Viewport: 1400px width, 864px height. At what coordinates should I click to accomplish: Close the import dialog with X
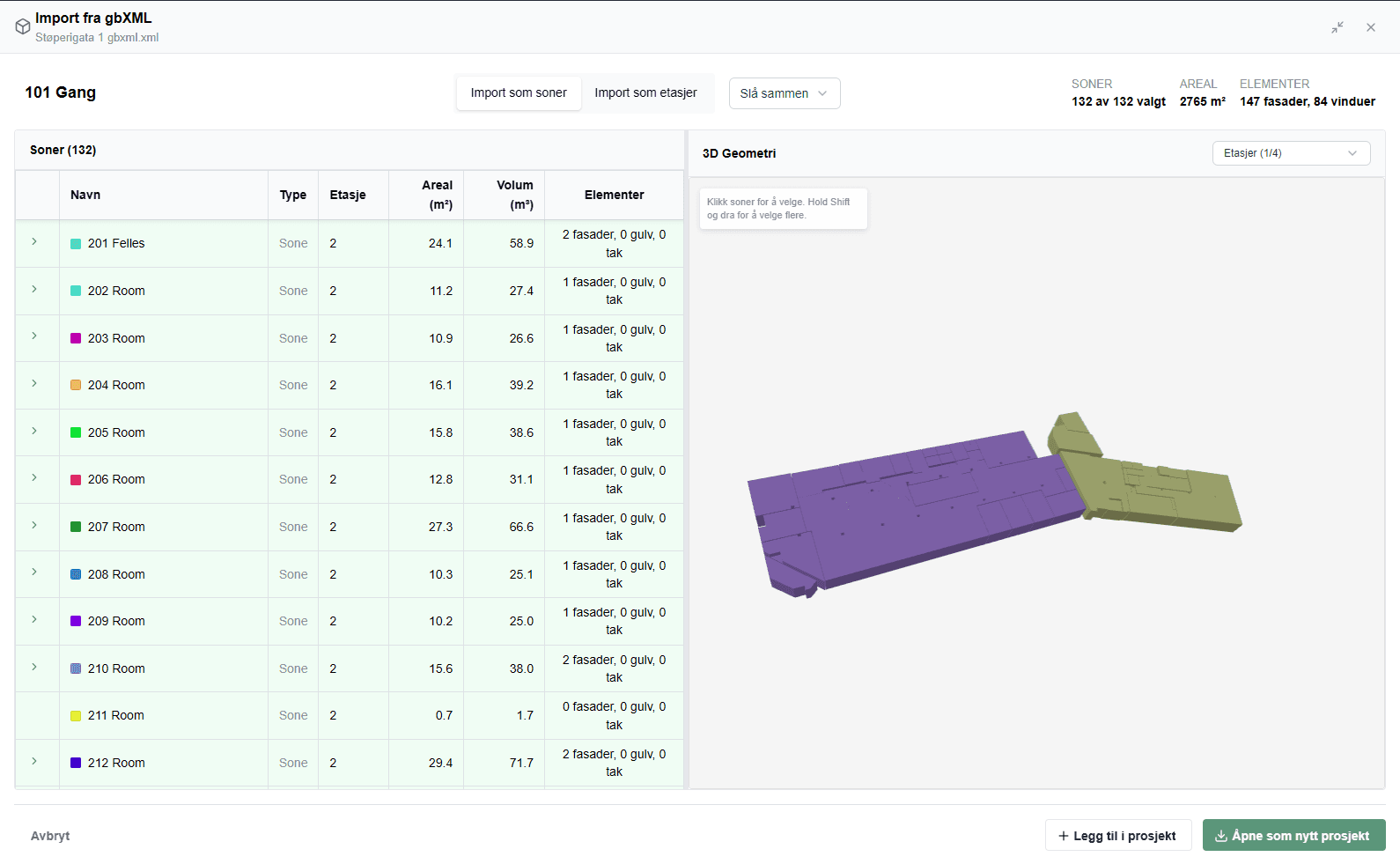click(x=1371, y=27)
